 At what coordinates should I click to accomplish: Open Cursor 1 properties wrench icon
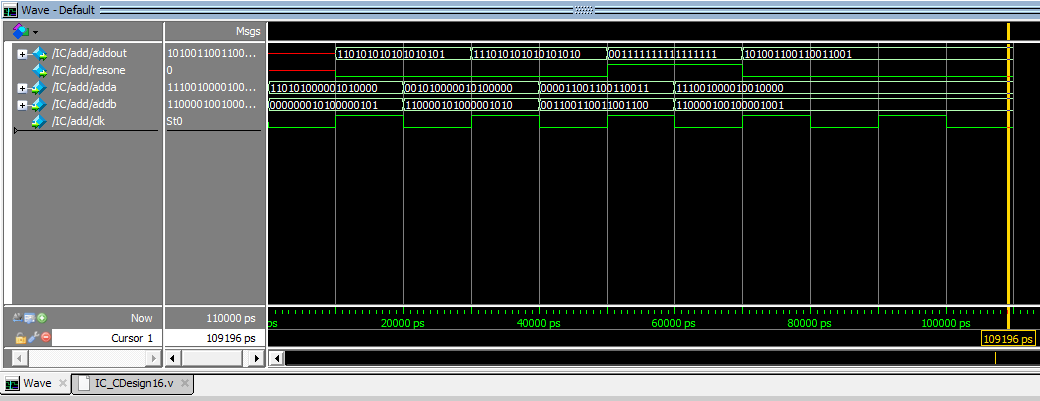click(31, 338)
